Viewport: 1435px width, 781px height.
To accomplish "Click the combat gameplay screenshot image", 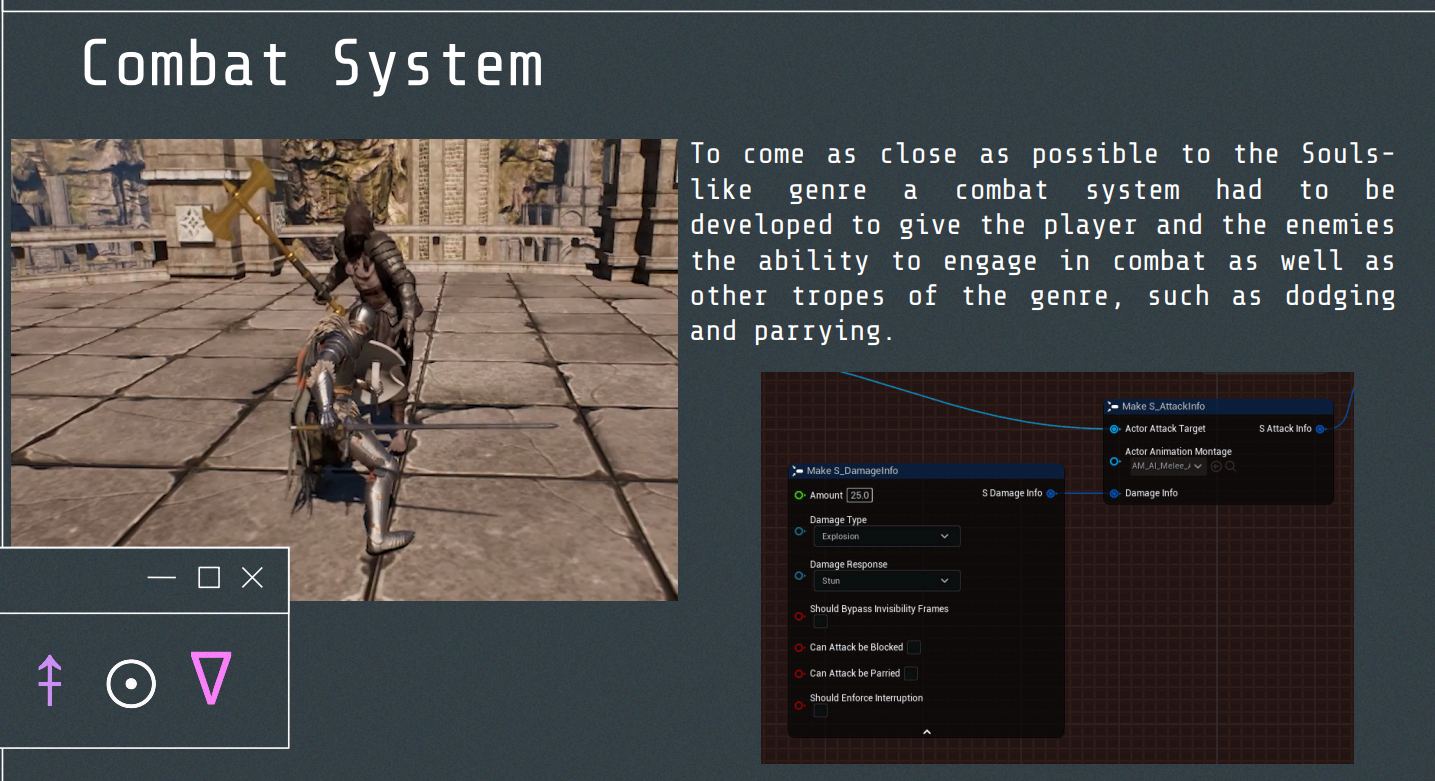I will click(x=344, y=370).
